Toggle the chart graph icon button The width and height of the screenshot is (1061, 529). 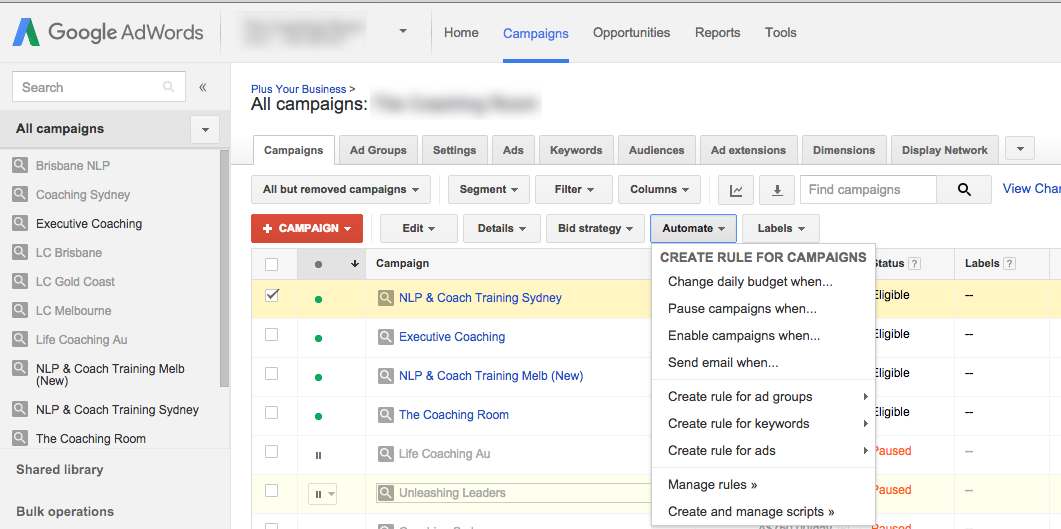coord(736,189)
